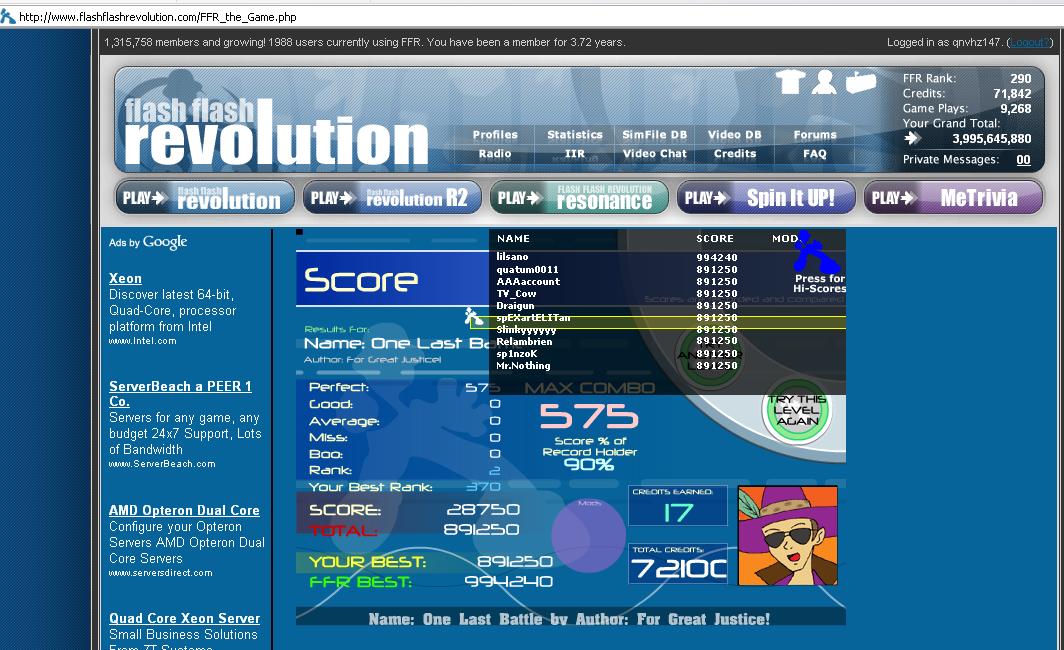This screenshot has width=1064, height=650.
Task: Click Try This Level Again button
Action: pyautogui.click(x=797, y=410)
